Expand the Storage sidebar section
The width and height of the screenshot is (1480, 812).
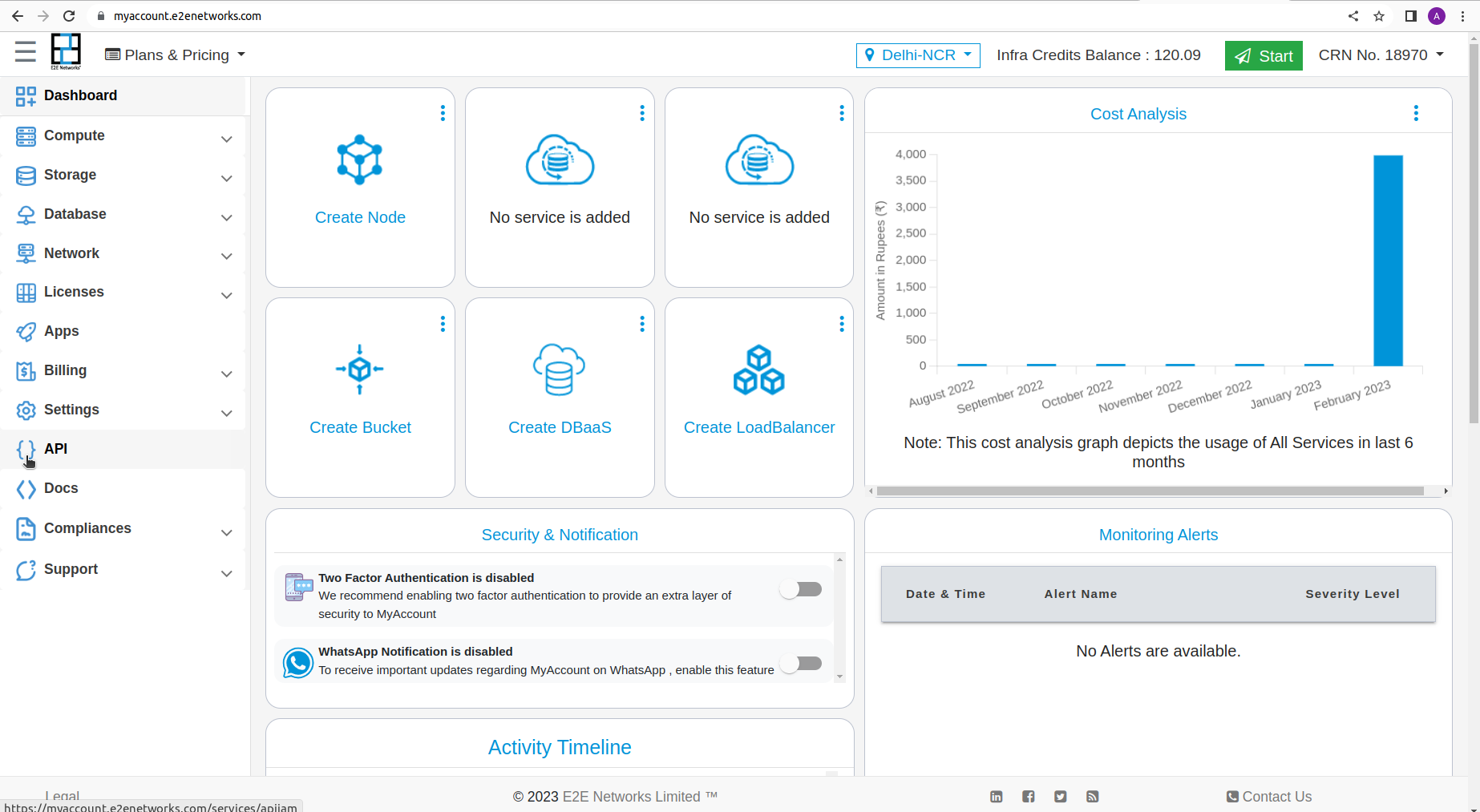pyautogui.click(x=123, y=176)
